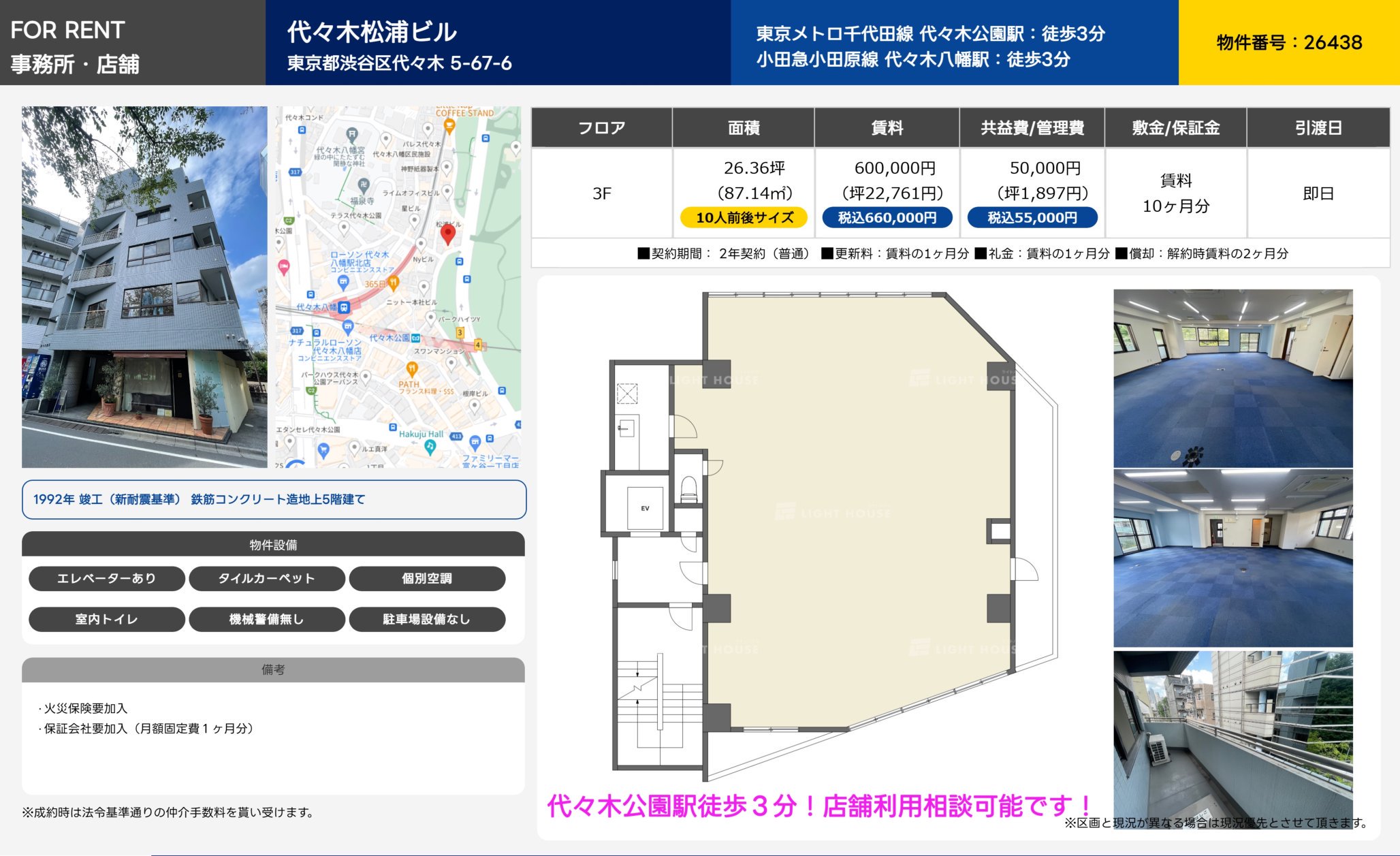Click the フロア column header
The image size is (1400, 856).
(x=601, y=127)
